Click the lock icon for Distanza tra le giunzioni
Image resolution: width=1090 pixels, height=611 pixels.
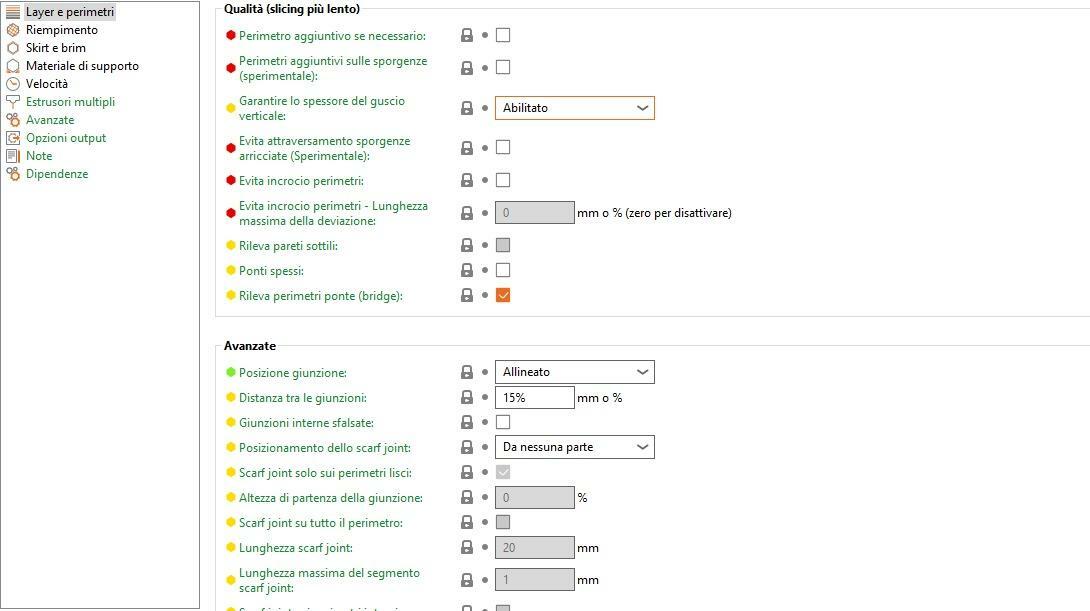(x=467, y=398)
